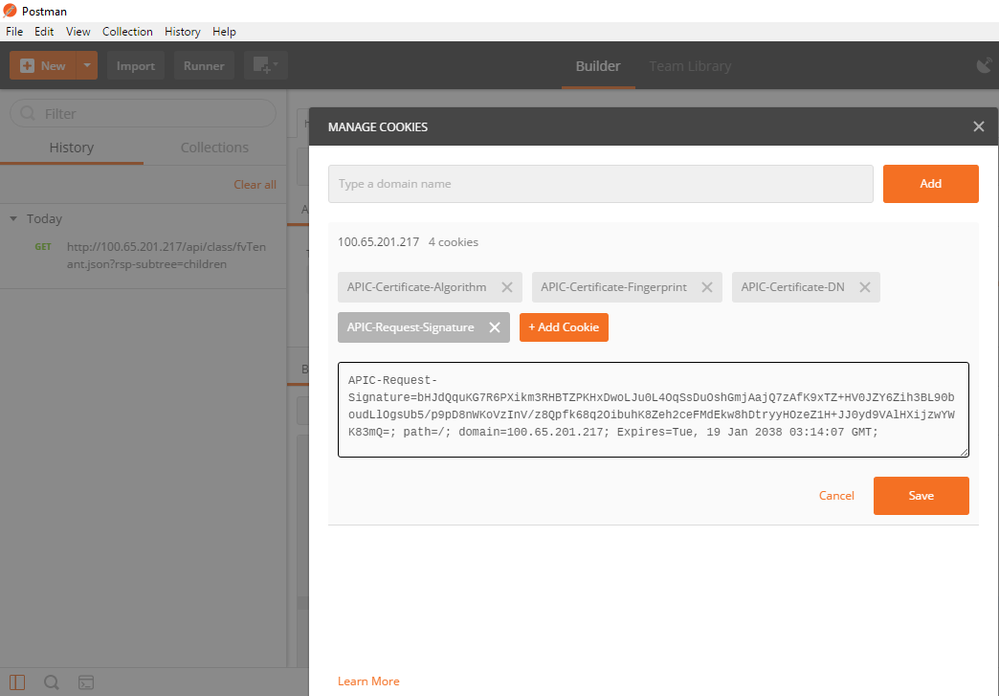Switch to the Collections tab

[214, 147]
